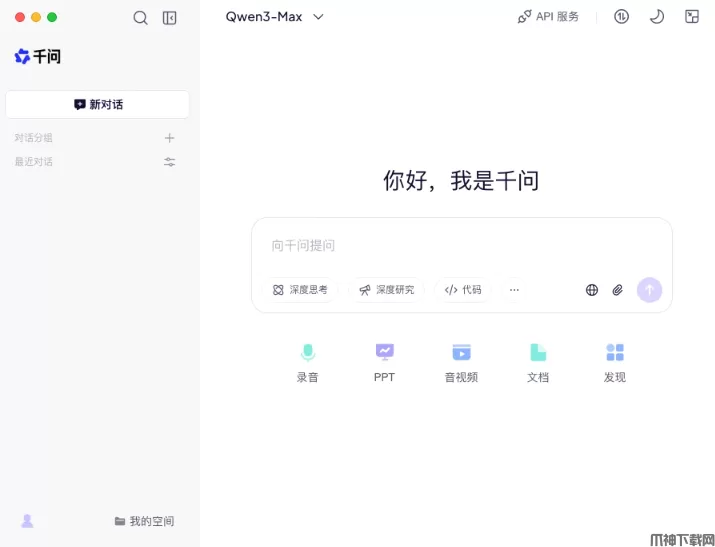
Task: Start a new chat with 新对话 button
Action: 98,104
